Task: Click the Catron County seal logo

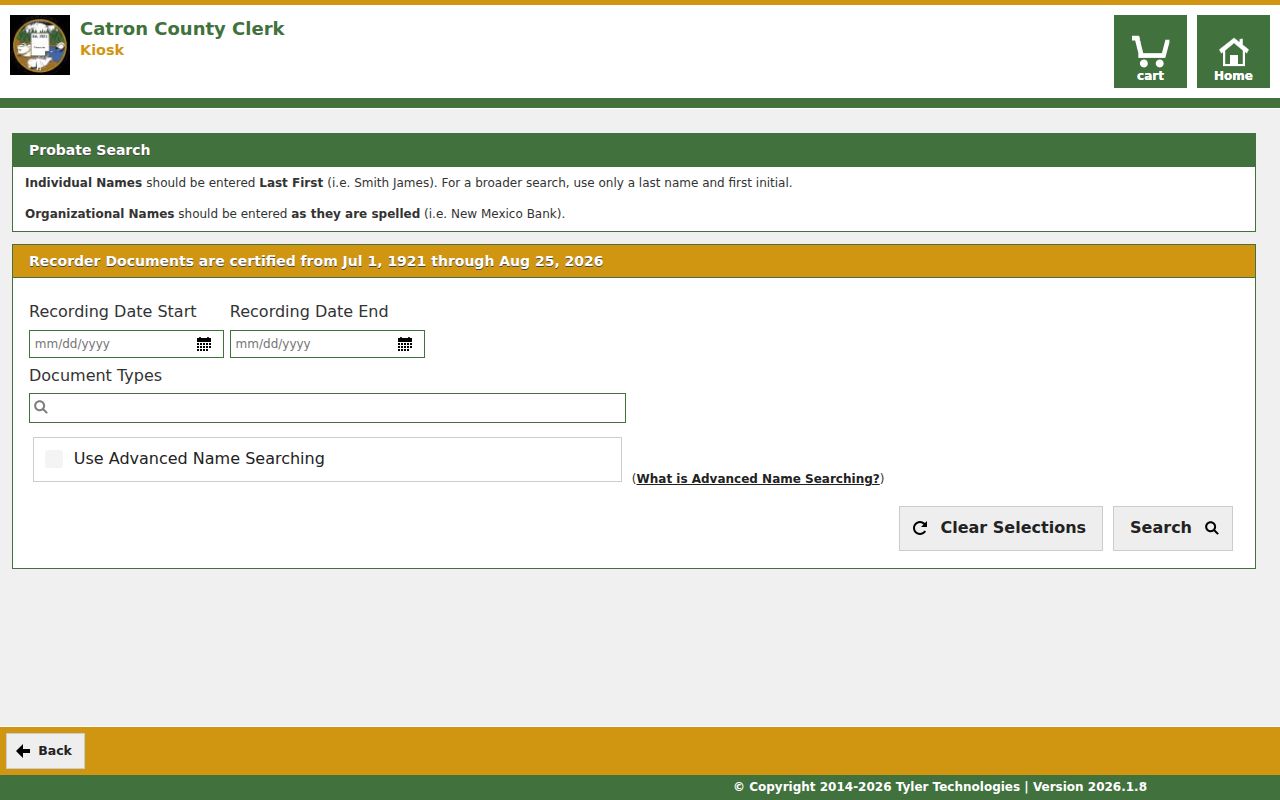Action: coord(40,45)
